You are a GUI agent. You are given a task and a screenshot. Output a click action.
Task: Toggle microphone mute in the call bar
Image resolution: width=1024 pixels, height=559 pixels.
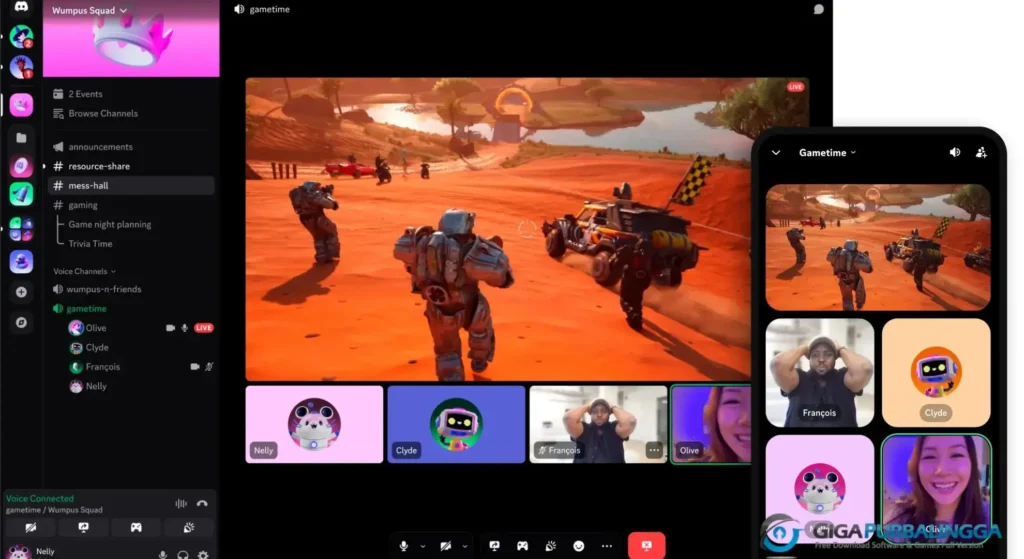point(404,545)
